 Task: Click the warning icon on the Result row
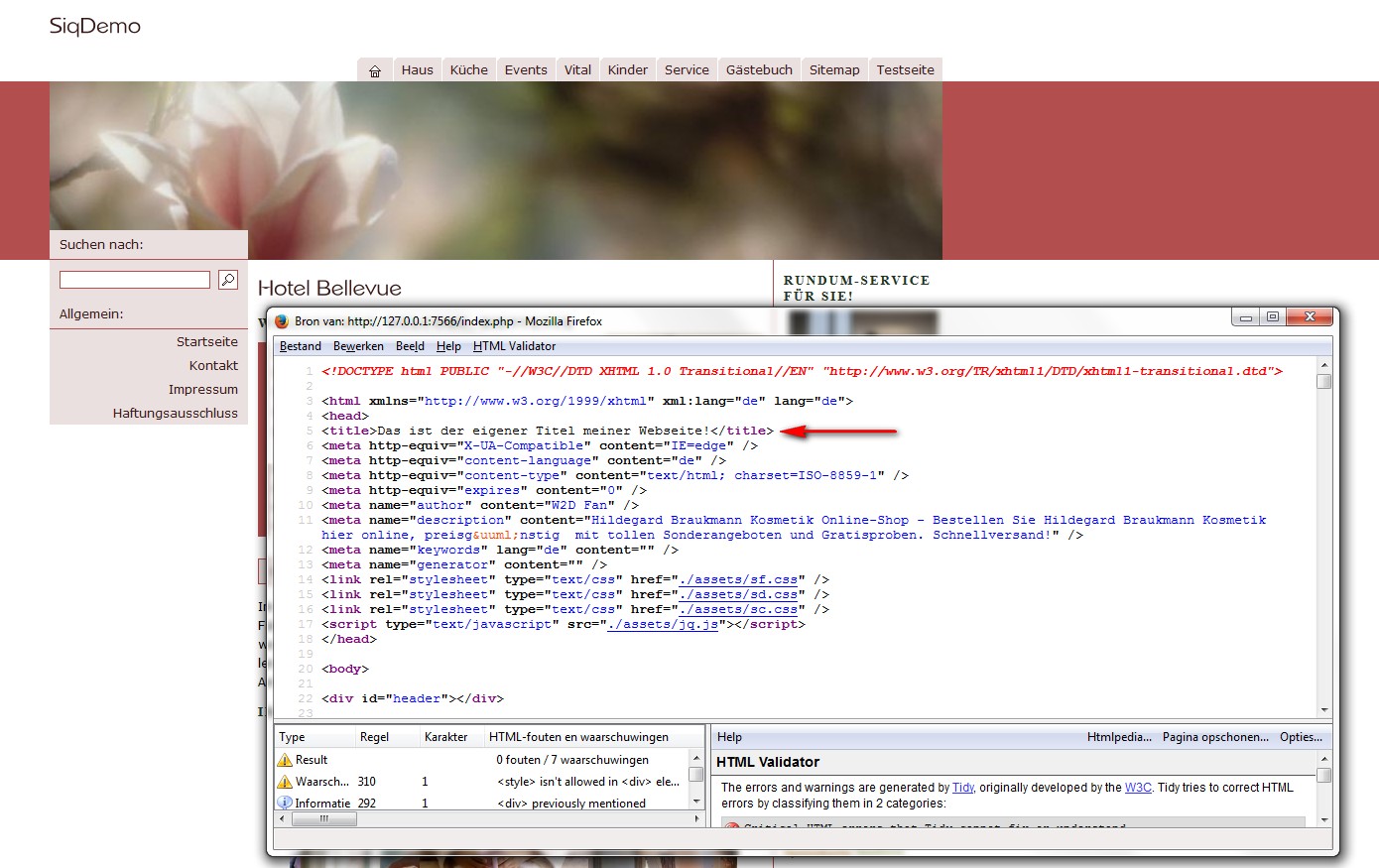tap(285, 760)
